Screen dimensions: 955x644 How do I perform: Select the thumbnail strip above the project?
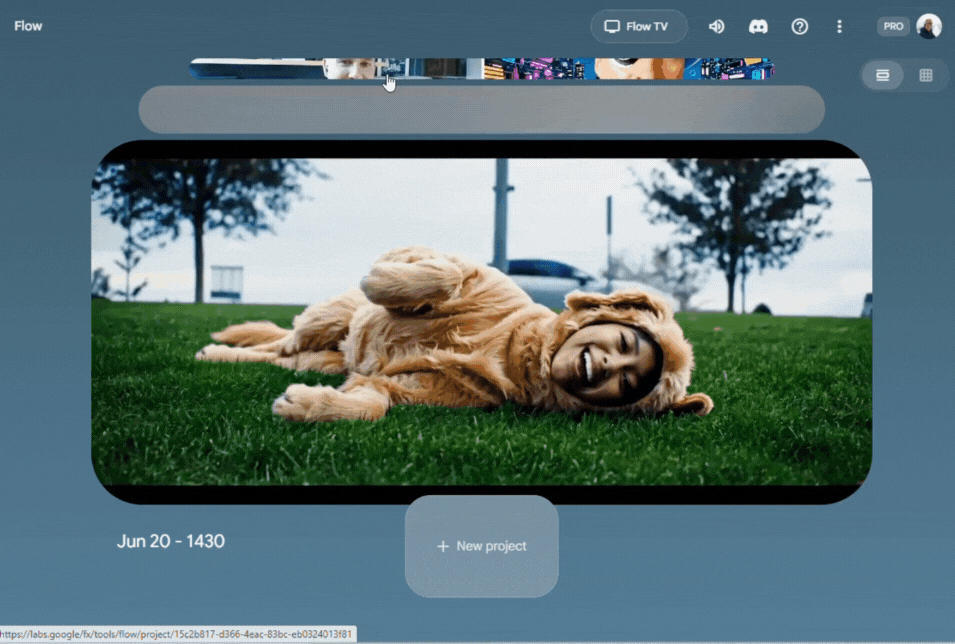(x=482, y=69)
